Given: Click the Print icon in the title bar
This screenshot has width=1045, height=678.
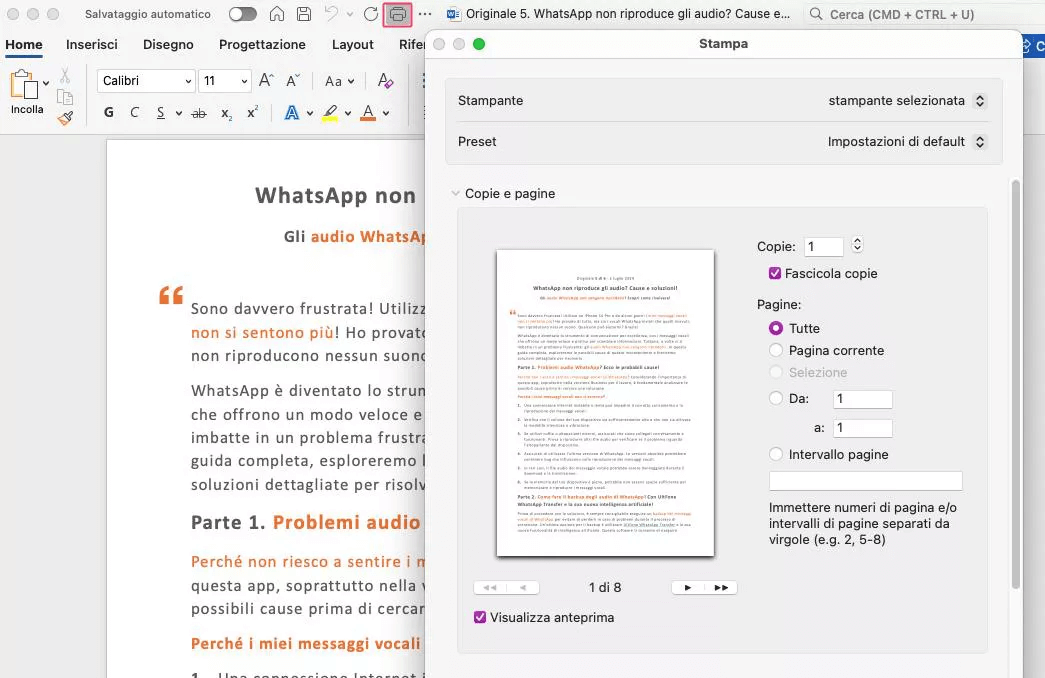Looking at the screenshot, I should 397,14.
